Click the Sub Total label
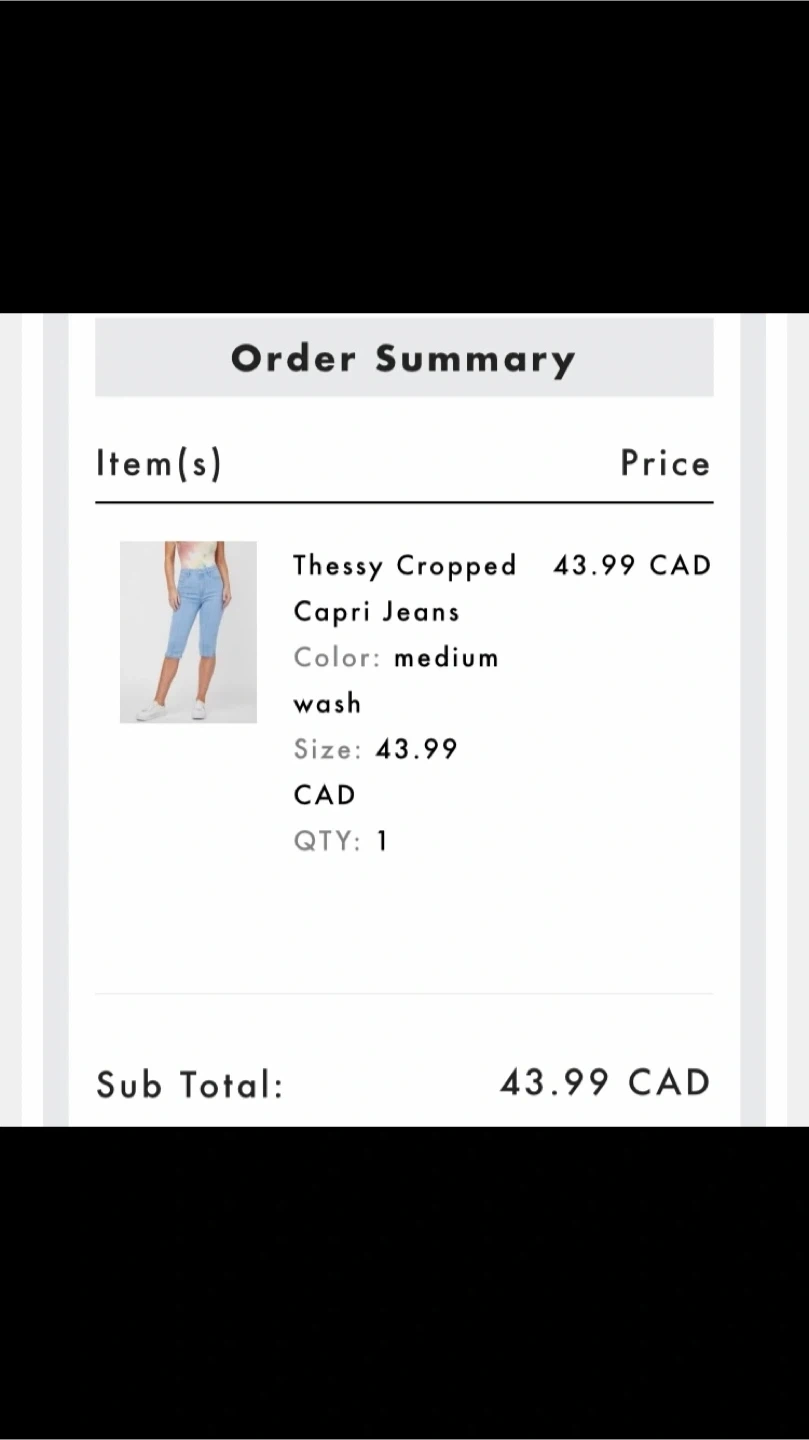This screenshot has height=1440, width=809. click(190, 1084)
